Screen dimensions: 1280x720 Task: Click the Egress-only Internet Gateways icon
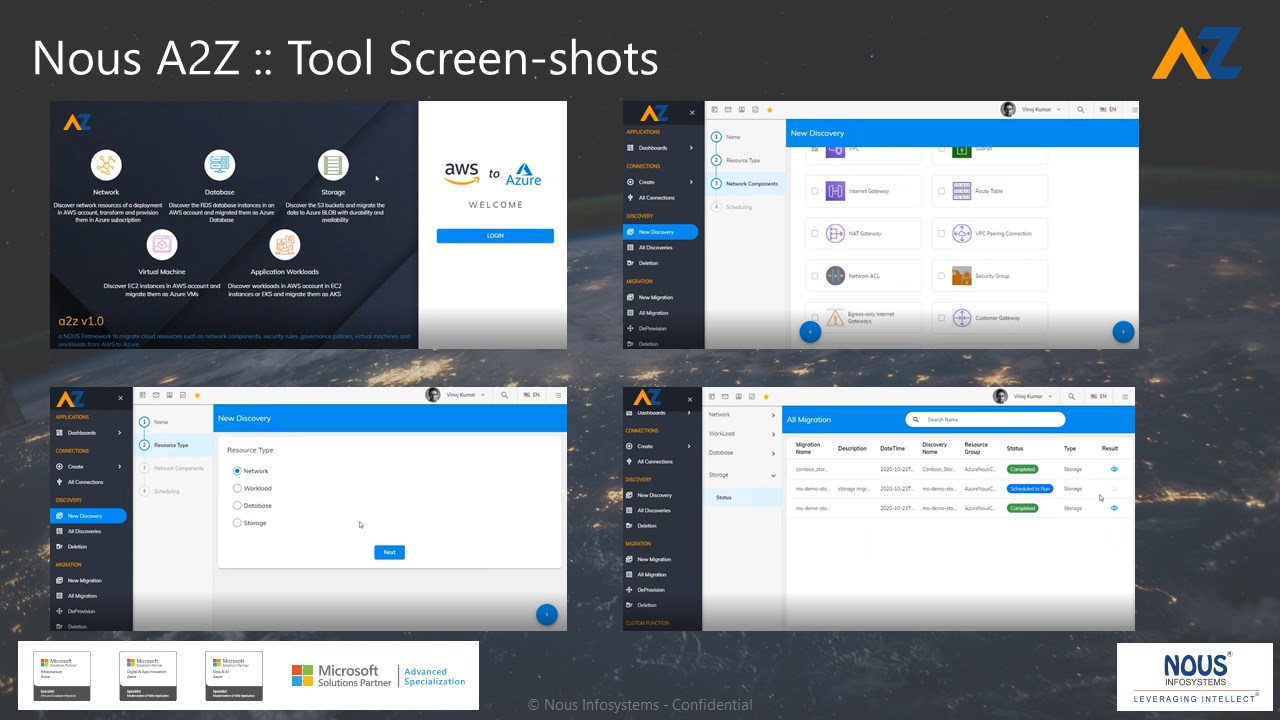[x=835, y=318]
